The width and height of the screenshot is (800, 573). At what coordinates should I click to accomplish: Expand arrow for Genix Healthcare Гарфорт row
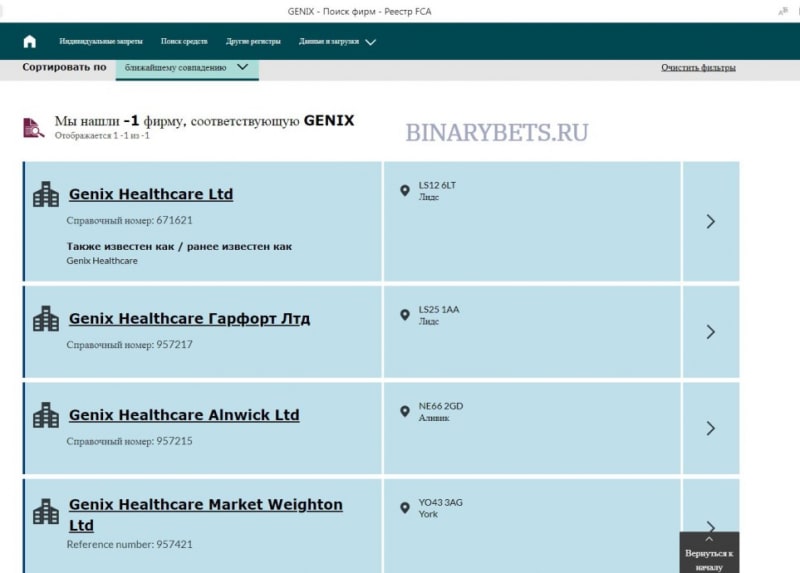point(711,332)
